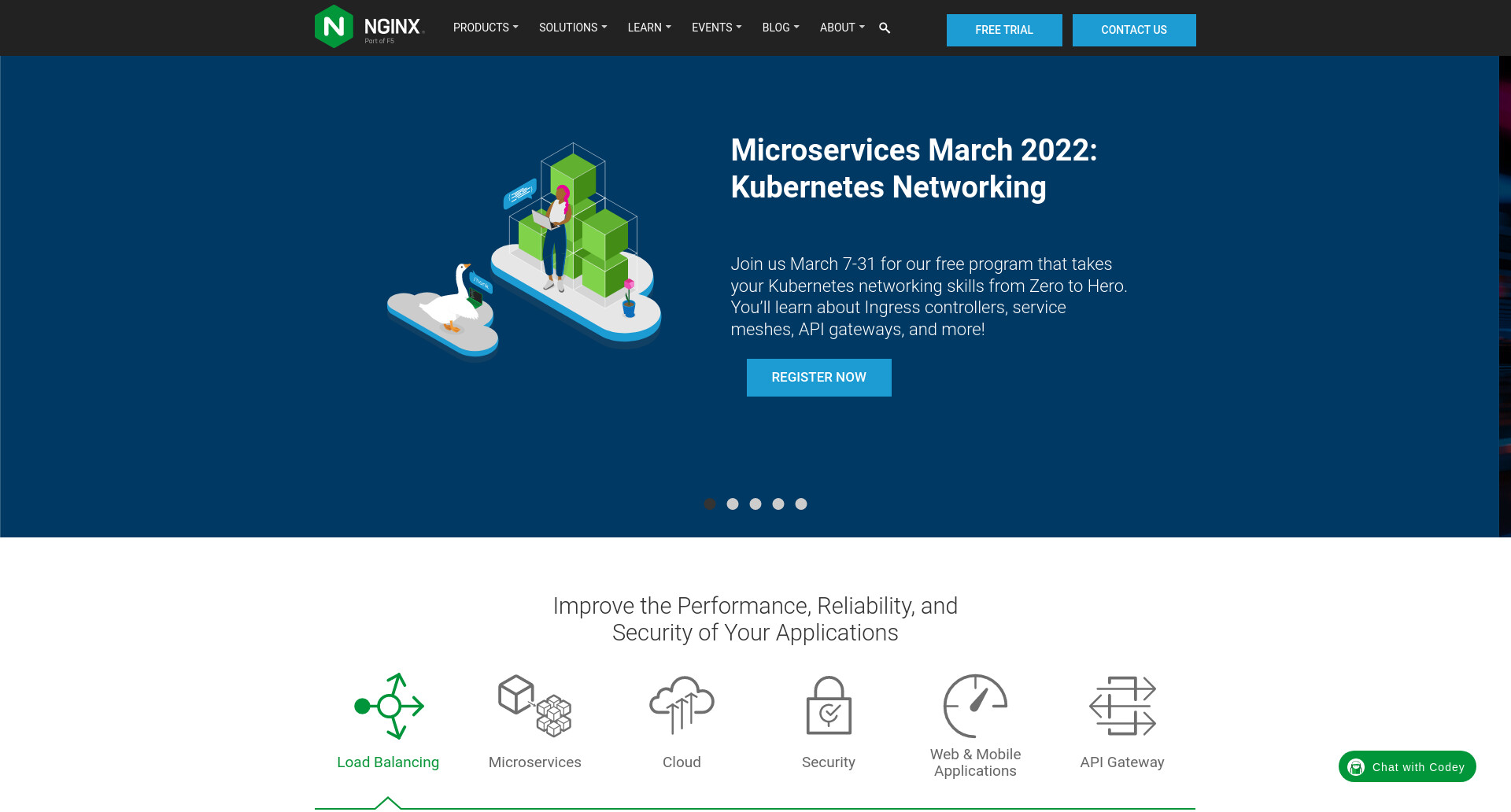The width and height of the screenshot is (1511, 812).
Task: Expand the Solutions dropdown menu
Action: point(573,28)
